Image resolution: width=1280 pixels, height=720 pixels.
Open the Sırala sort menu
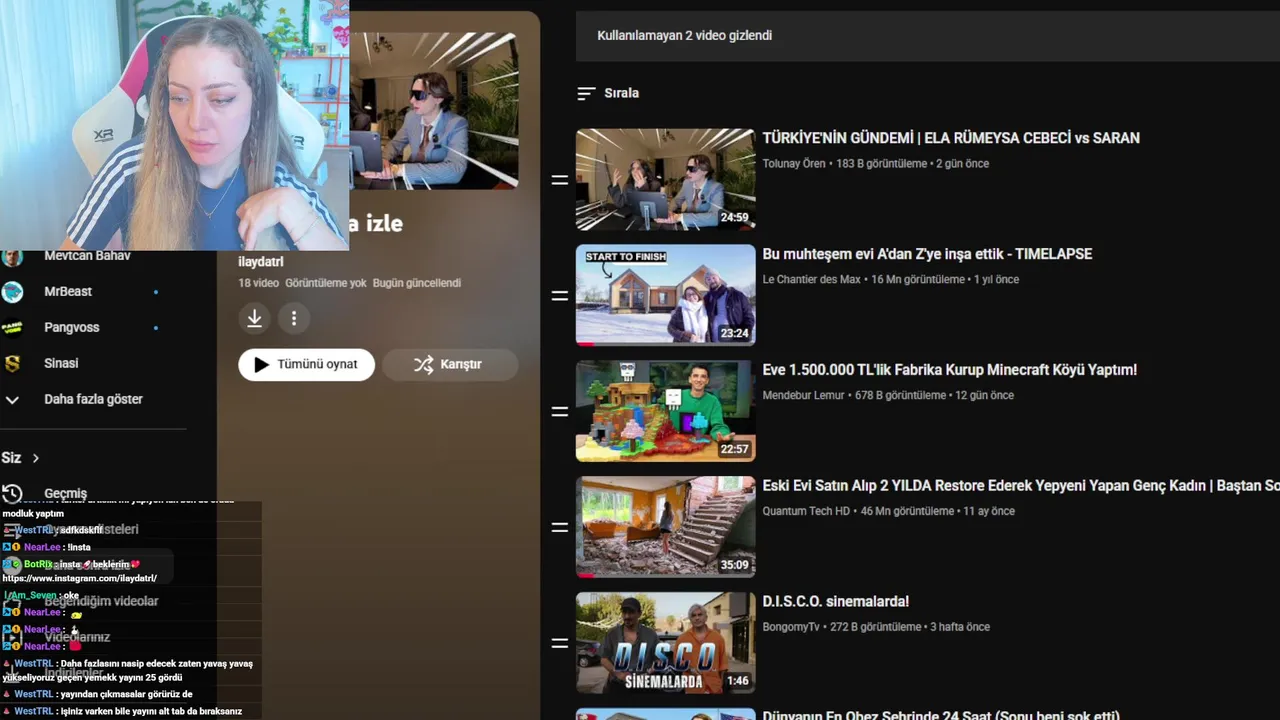[x=608, y=93]
